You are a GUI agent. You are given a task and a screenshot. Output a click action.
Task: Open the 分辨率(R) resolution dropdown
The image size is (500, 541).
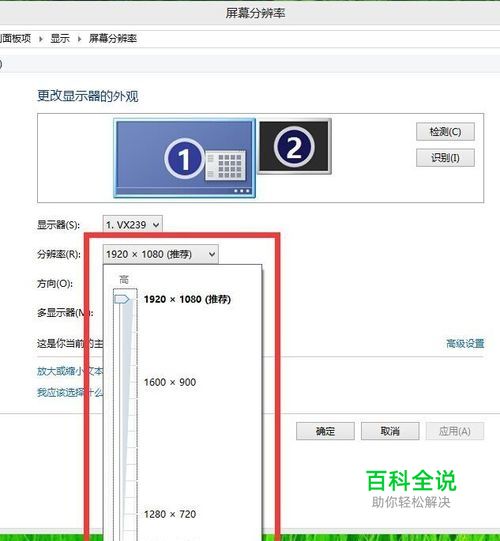pos(160,254)
